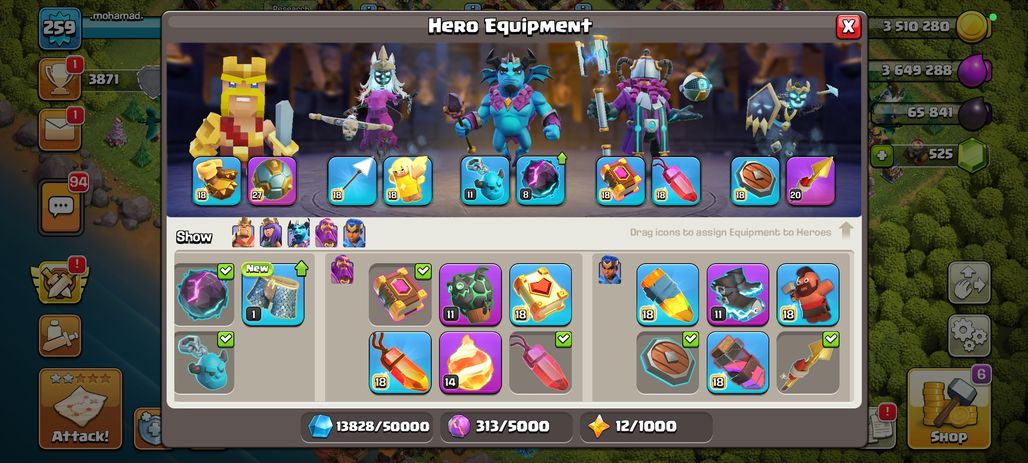Collapse panel with the gray up arrow
The image size is (1028, 463).
pos(845,230)
